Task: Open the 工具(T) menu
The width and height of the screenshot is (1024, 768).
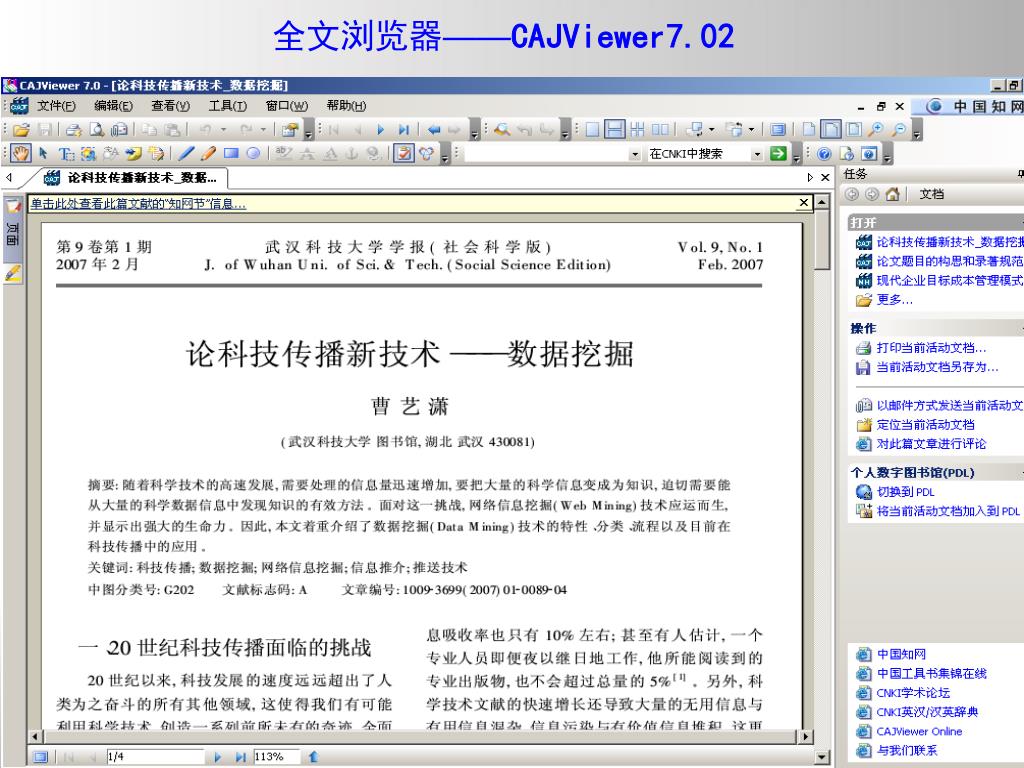Action: tap(227, 105)
